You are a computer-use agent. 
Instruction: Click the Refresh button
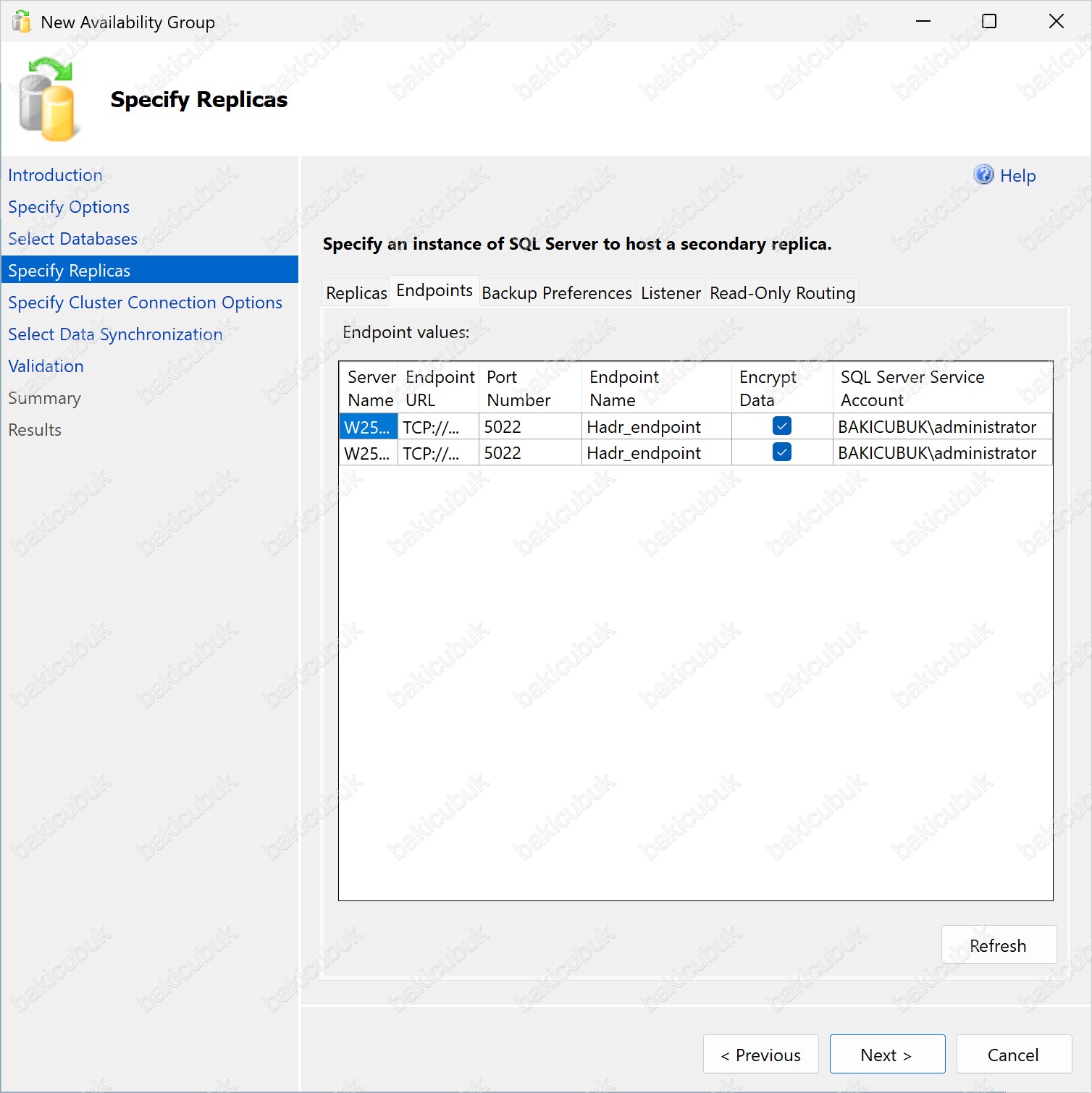999,945
